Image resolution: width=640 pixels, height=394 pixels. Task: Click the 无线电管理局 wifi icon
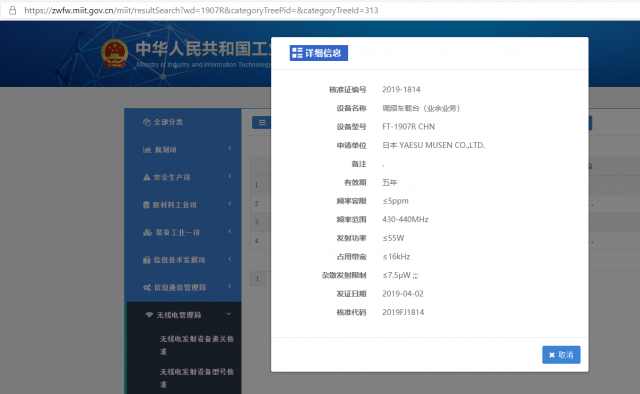click(x=149, y=315)
